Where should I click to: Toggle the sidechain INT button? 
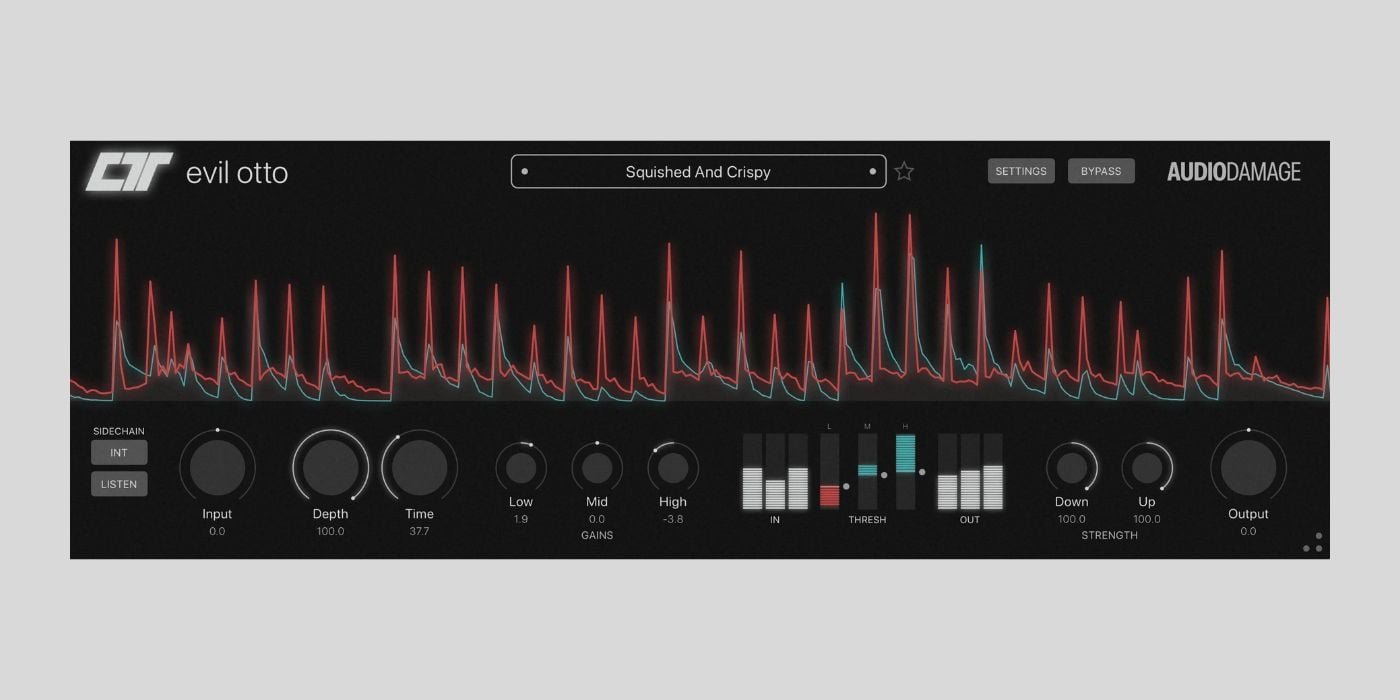point(119,453)
